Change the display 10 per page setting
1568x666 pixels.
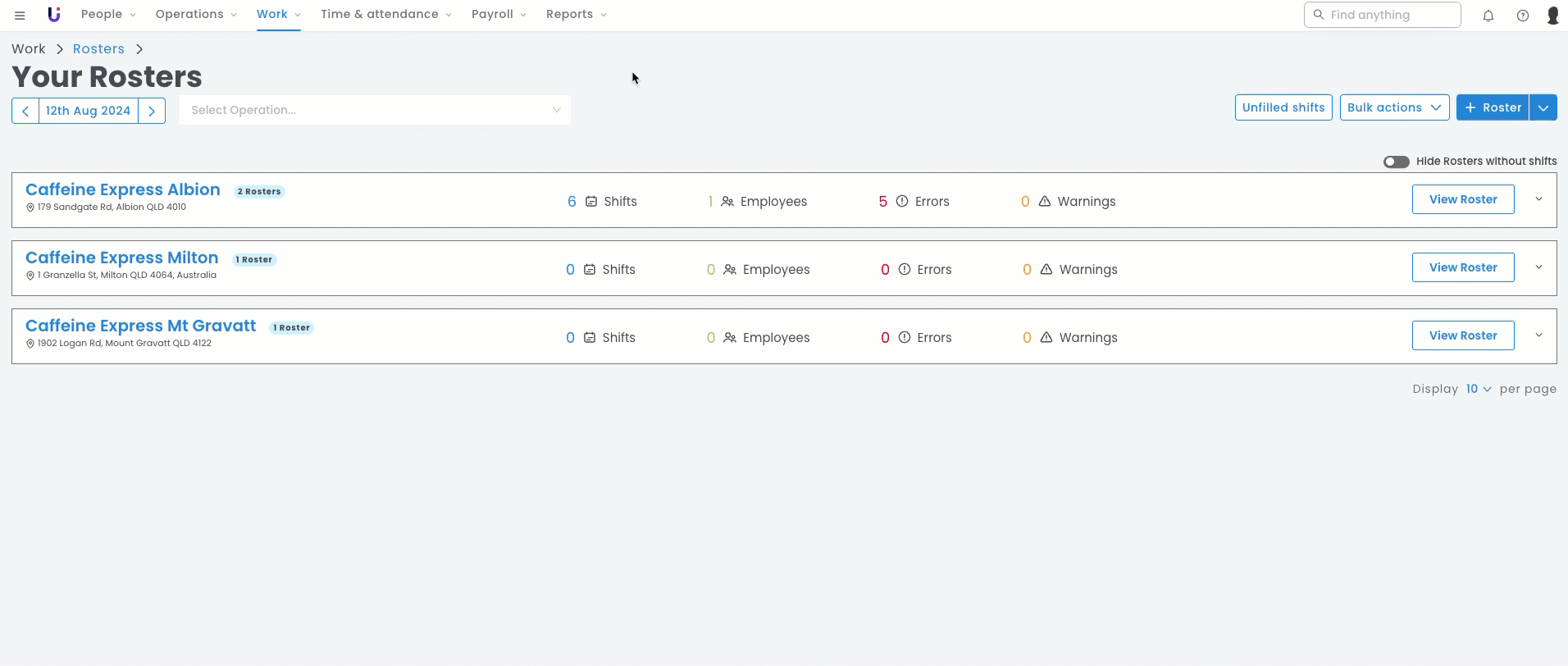point(1478,389)
